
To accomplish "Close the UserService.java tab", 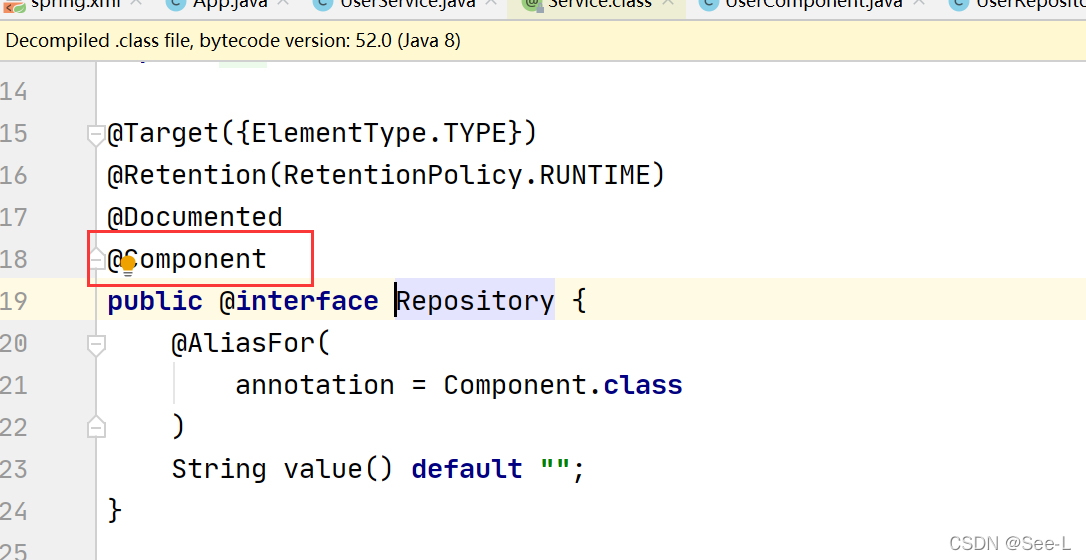I will [491, 3].
